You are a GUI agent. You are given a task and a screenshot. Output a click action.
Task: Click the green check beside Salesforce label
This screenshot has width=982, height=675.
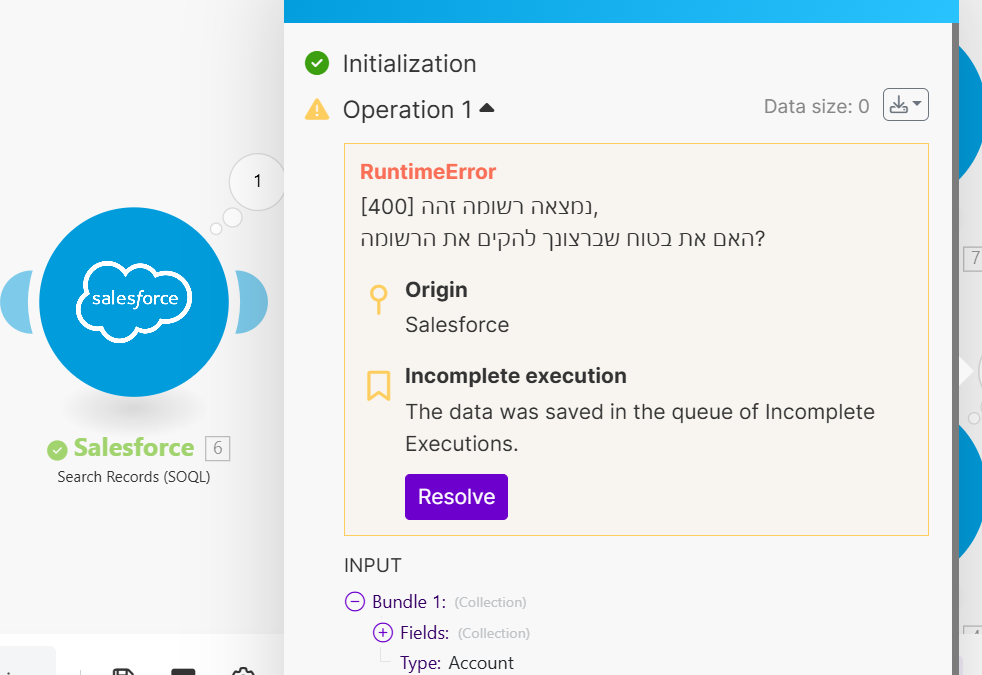57,450
